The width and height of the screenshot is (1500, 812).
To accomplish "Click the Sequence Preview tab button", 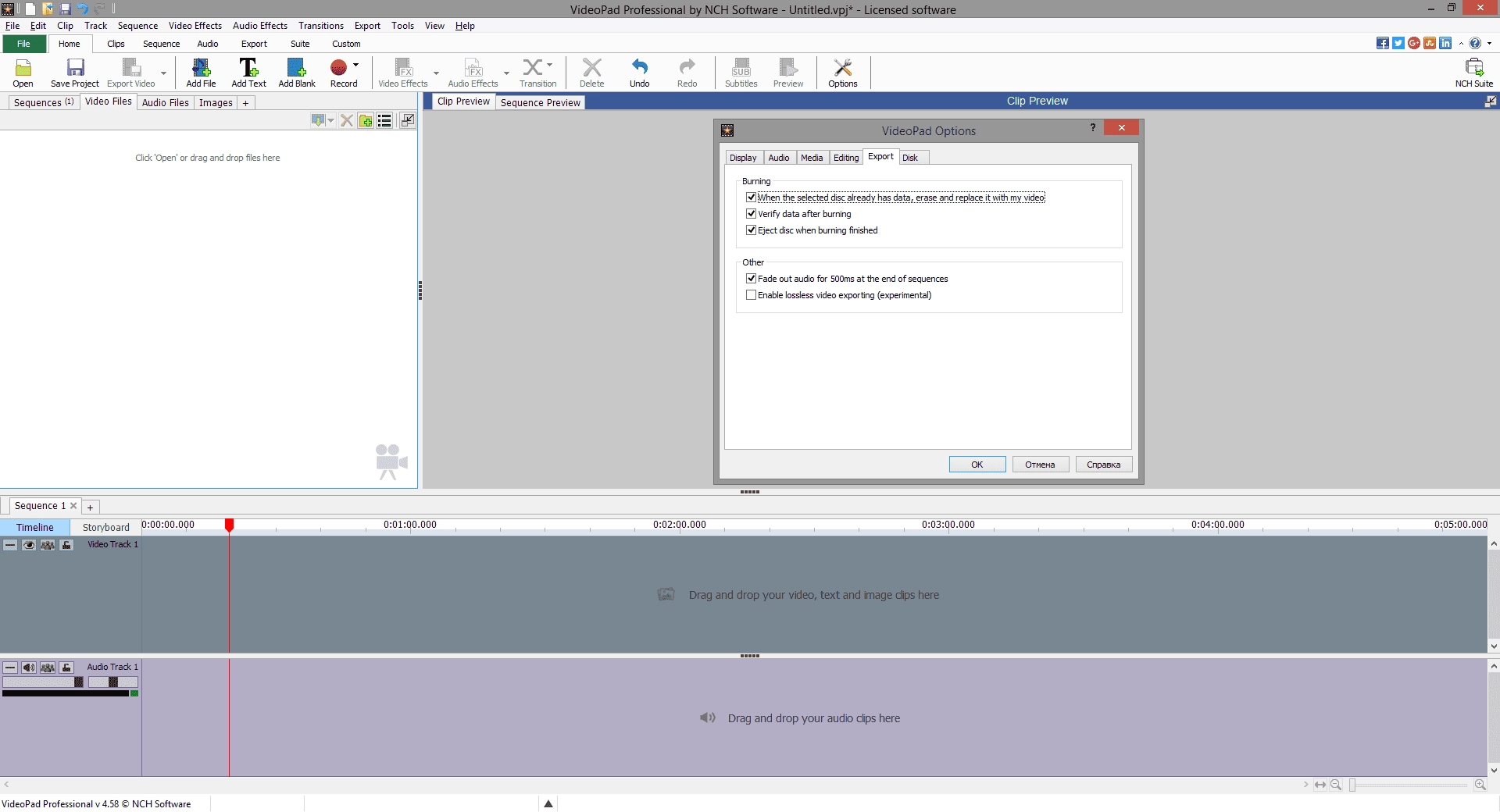I will [540, 102].
